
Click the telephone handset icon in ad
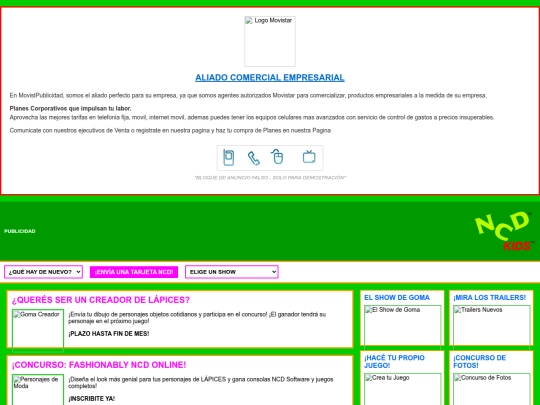254,158
